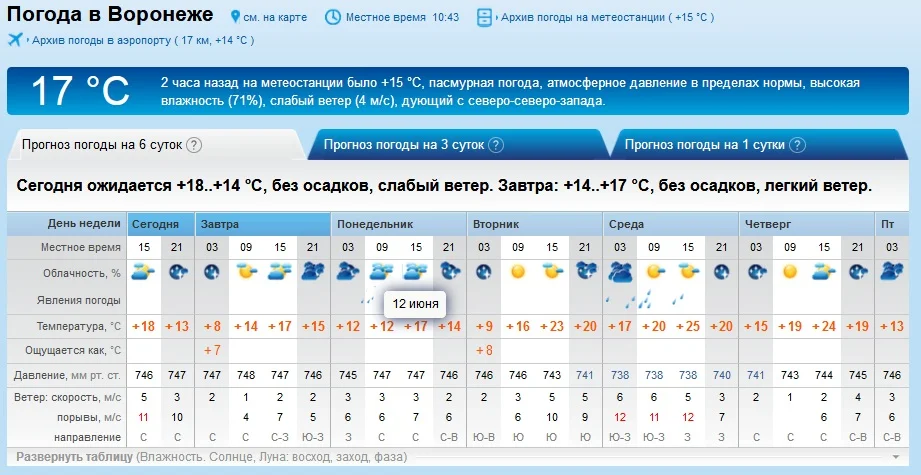Click heavy cloud icon for Среда 03:00
The height and width of the screenshot is (475, 921).
(620, 274)
